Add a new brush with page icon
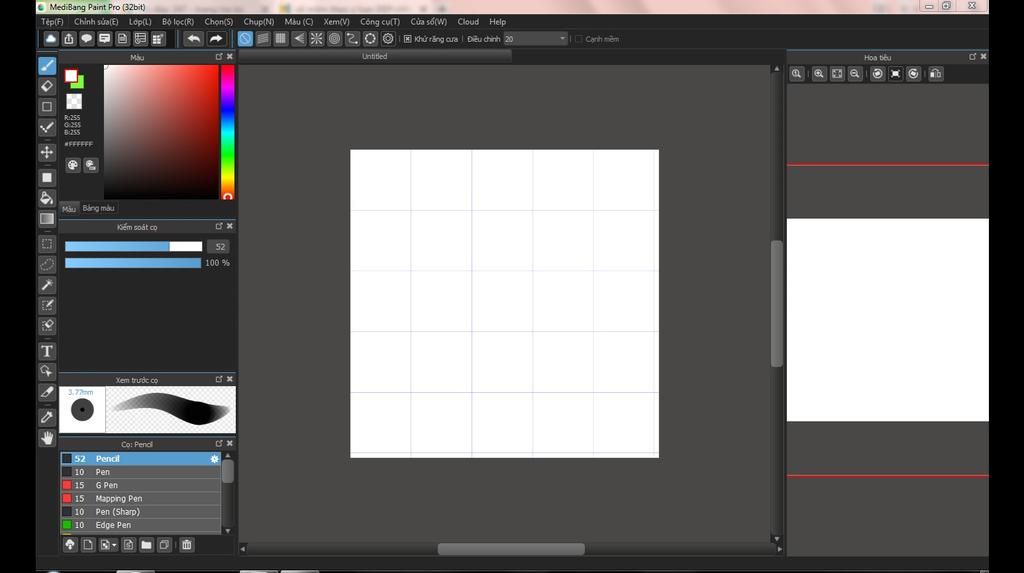The width and height of the screenshot is (1024, 573). pyautogui.click(x=88, y=545)
